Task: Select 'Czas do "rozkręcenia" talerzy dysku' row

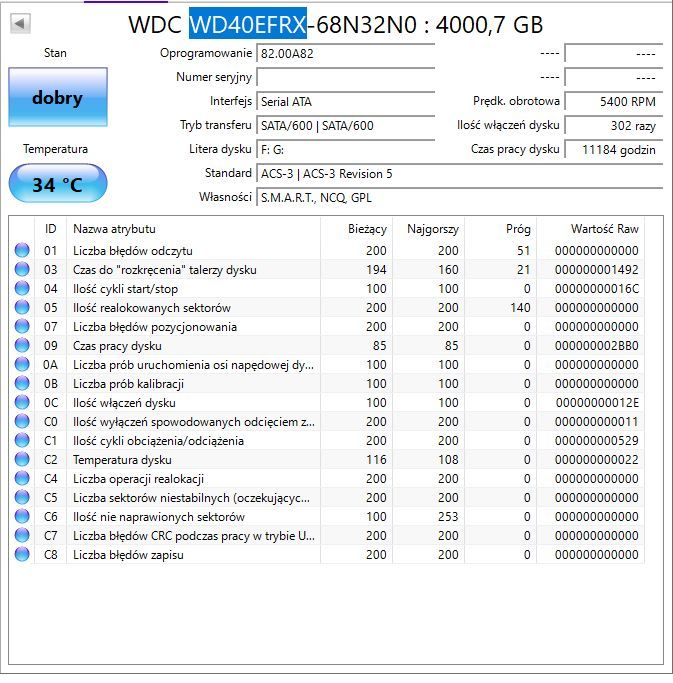Action: click(x=327, y=270)
